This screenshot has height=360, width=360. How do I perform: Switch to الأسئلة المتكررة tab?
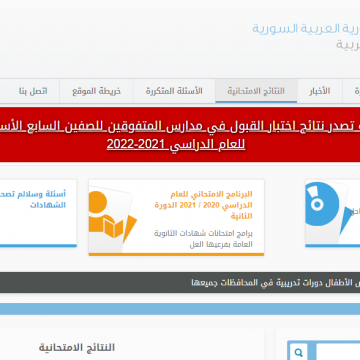point(174,91)
